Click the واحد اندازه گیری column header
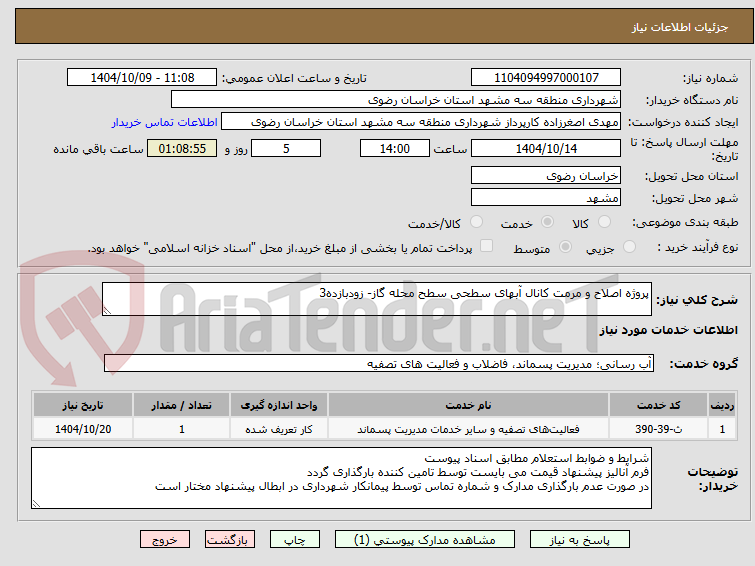 pyautogui.click(x=279, y=405)
